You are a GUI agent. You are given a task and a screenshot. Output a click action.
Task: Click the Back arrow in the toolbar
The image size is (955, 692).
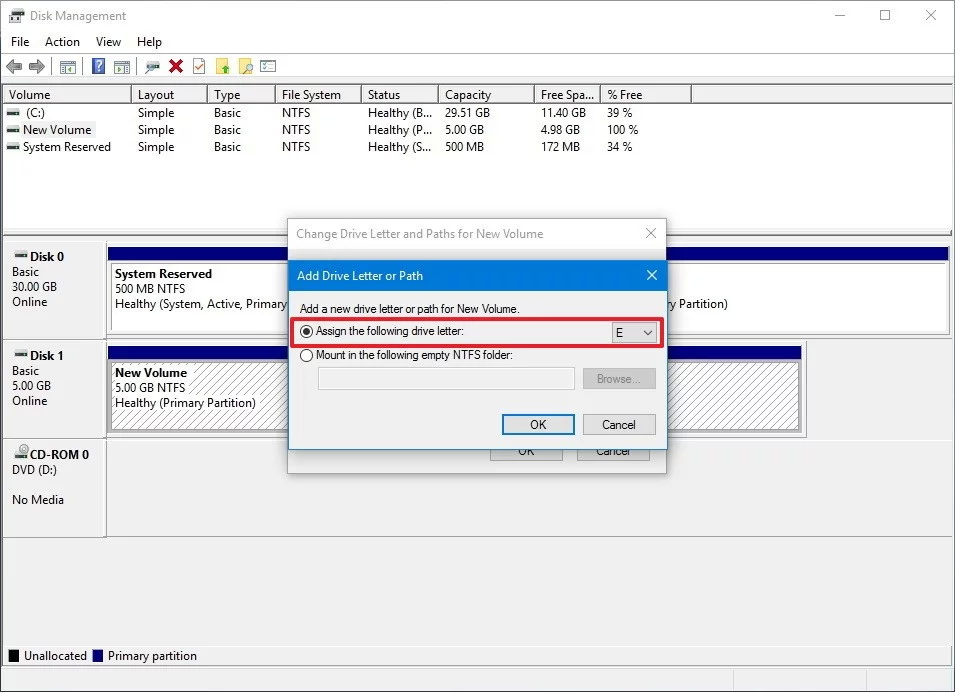coord(14,66)
